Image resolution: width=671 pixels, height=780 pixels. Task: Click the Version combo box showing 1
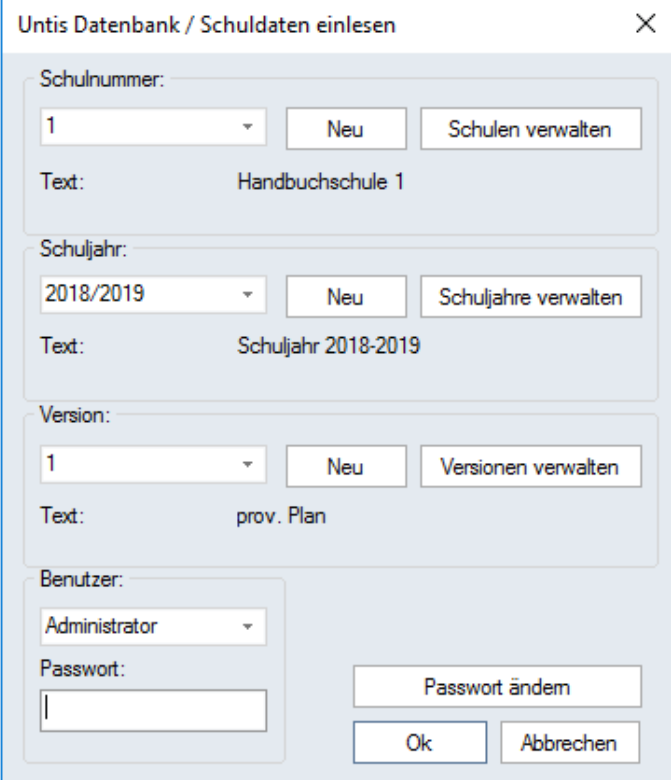[153, 465]
